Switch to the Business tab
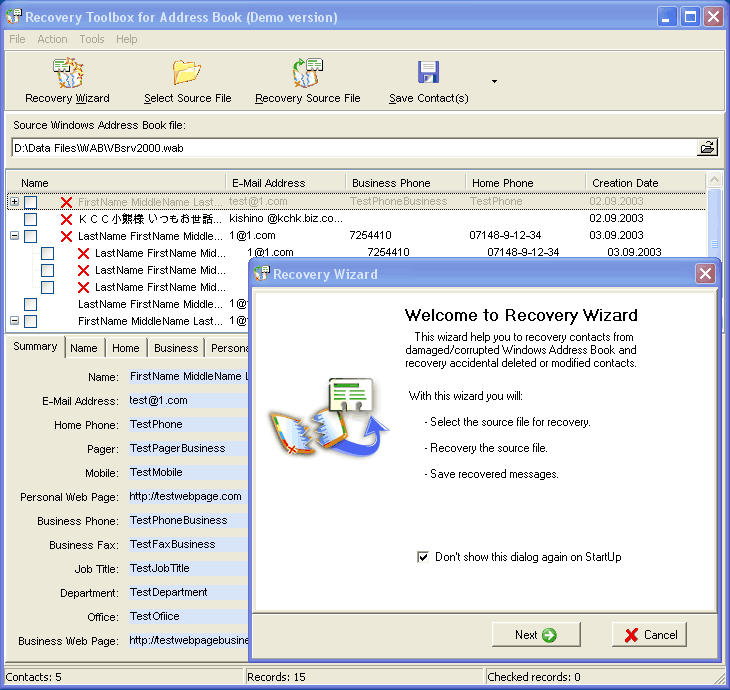This screenshot has height=690, width=730. 176,348
